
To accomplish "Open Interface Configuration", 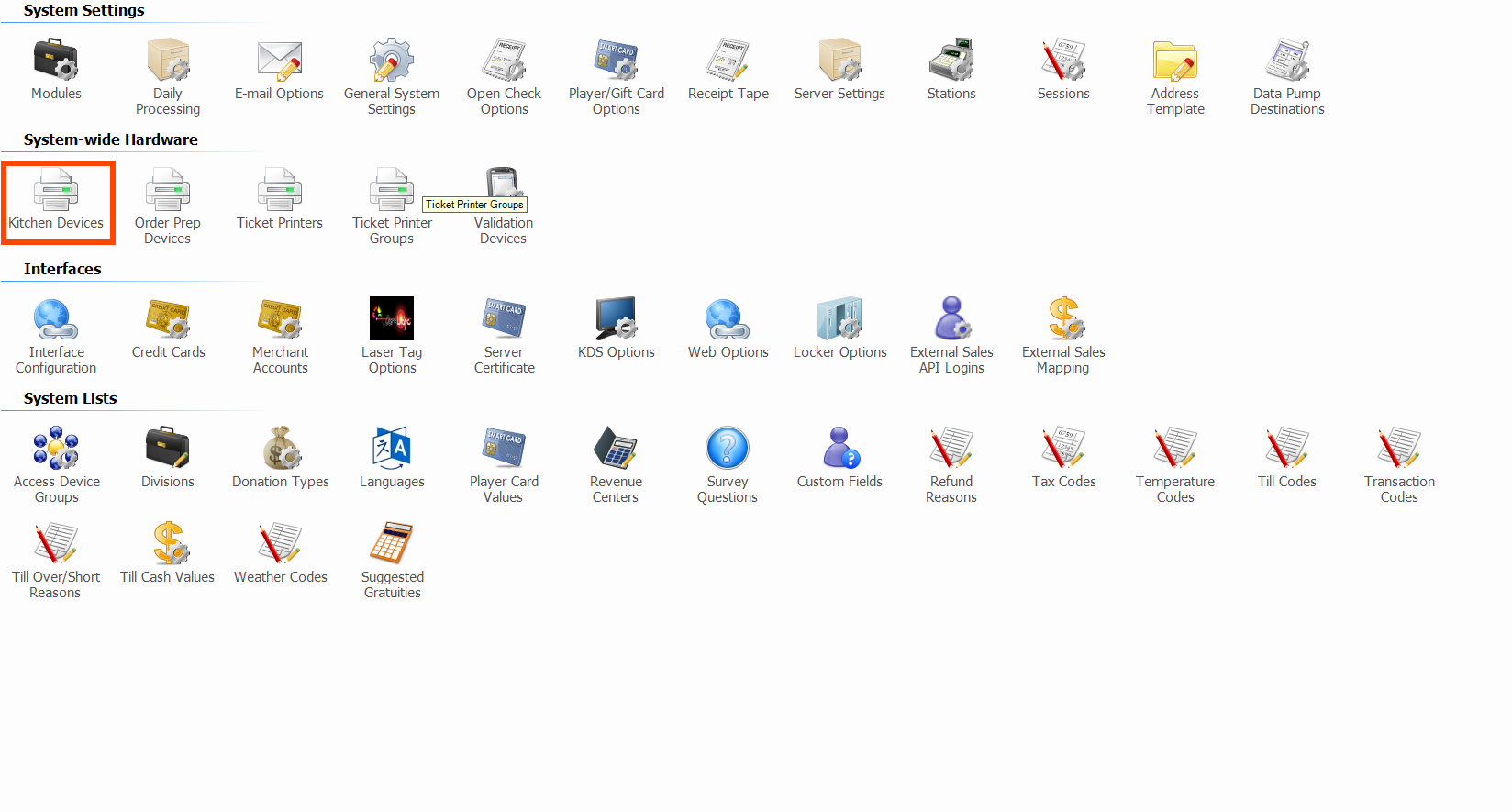I will pos(56,319).
